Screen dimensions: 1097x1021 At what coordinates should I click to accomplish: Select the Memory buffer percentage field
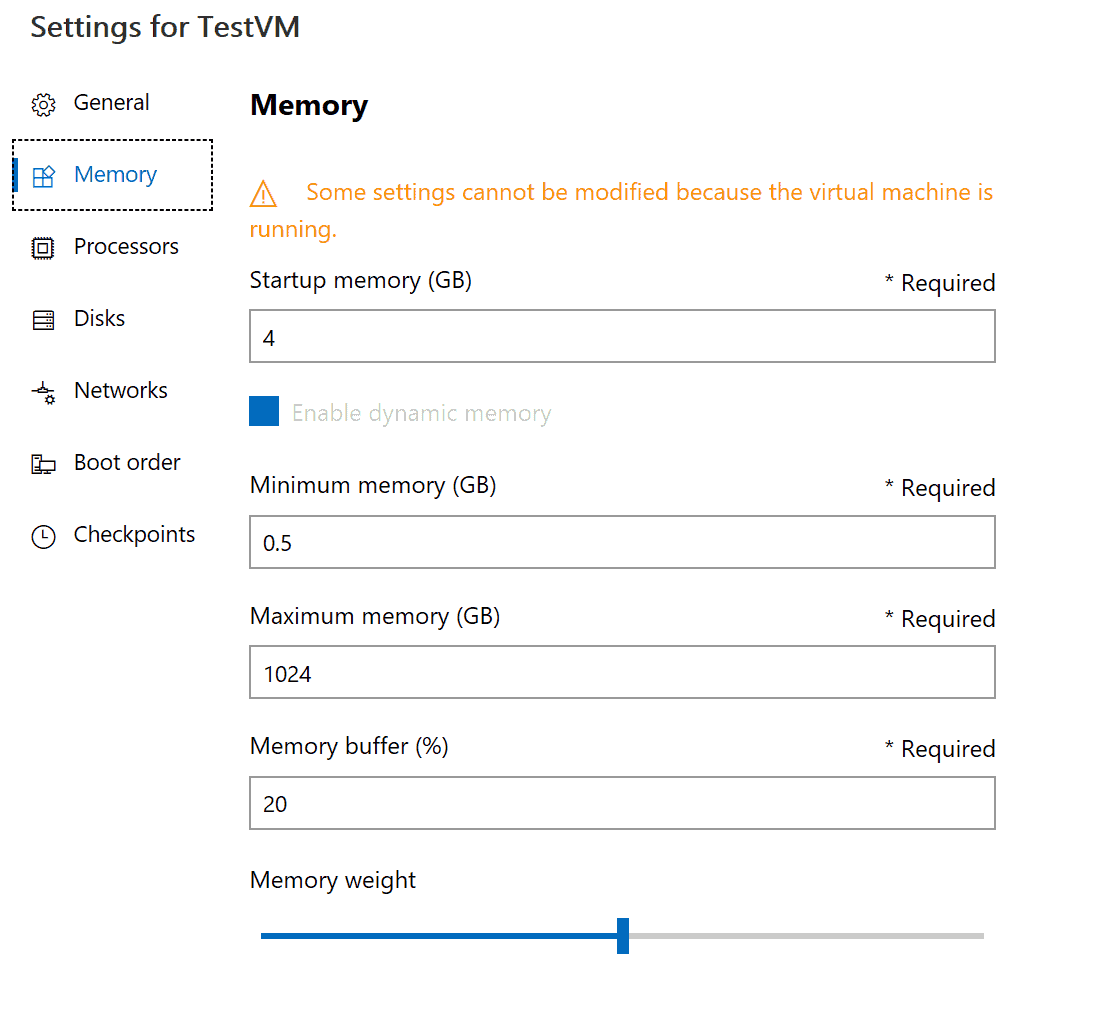pyautogui.click(x=621, y=803)
